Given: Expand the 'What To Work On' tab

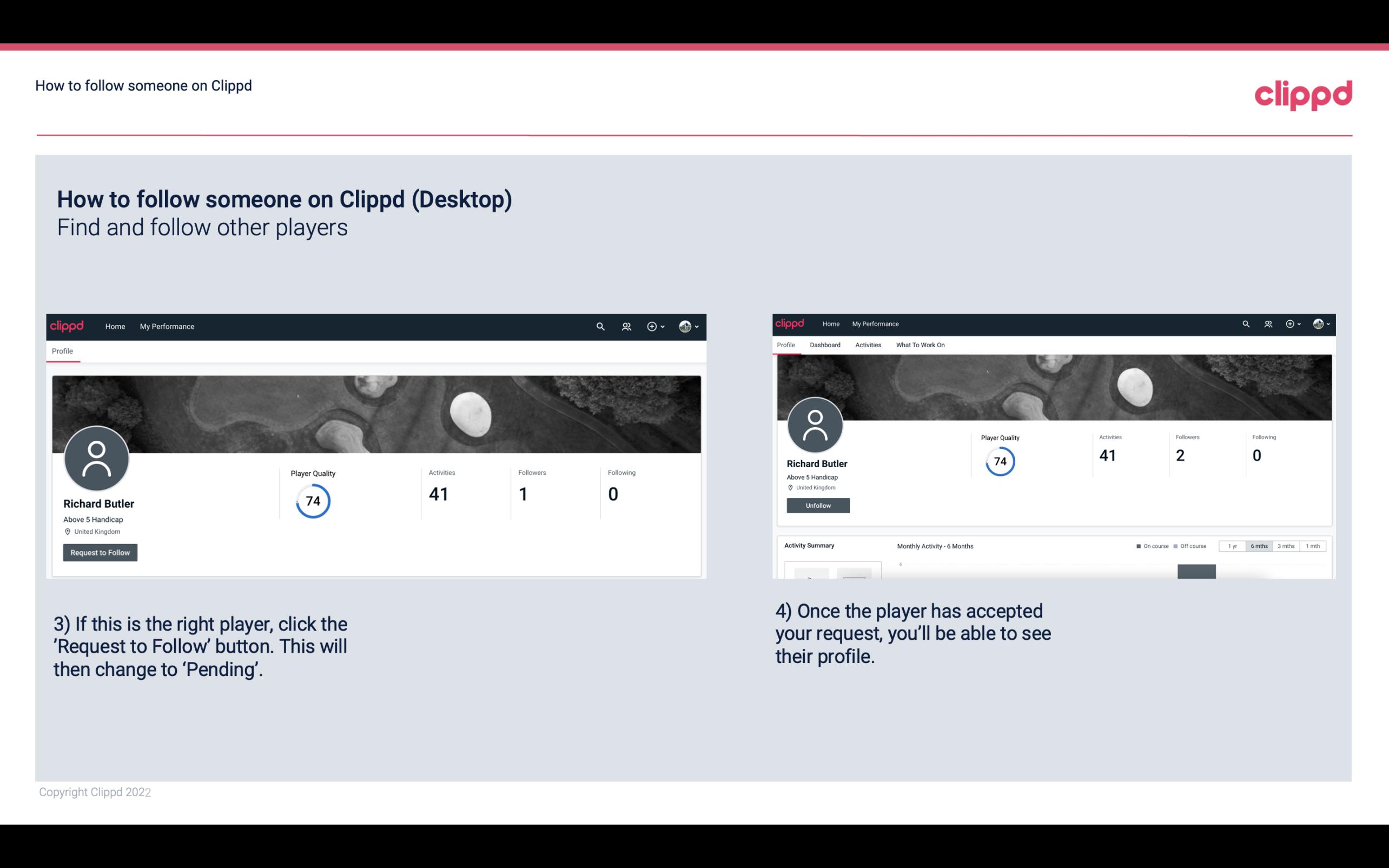Looking at the screenshot, I should (920, 345).
